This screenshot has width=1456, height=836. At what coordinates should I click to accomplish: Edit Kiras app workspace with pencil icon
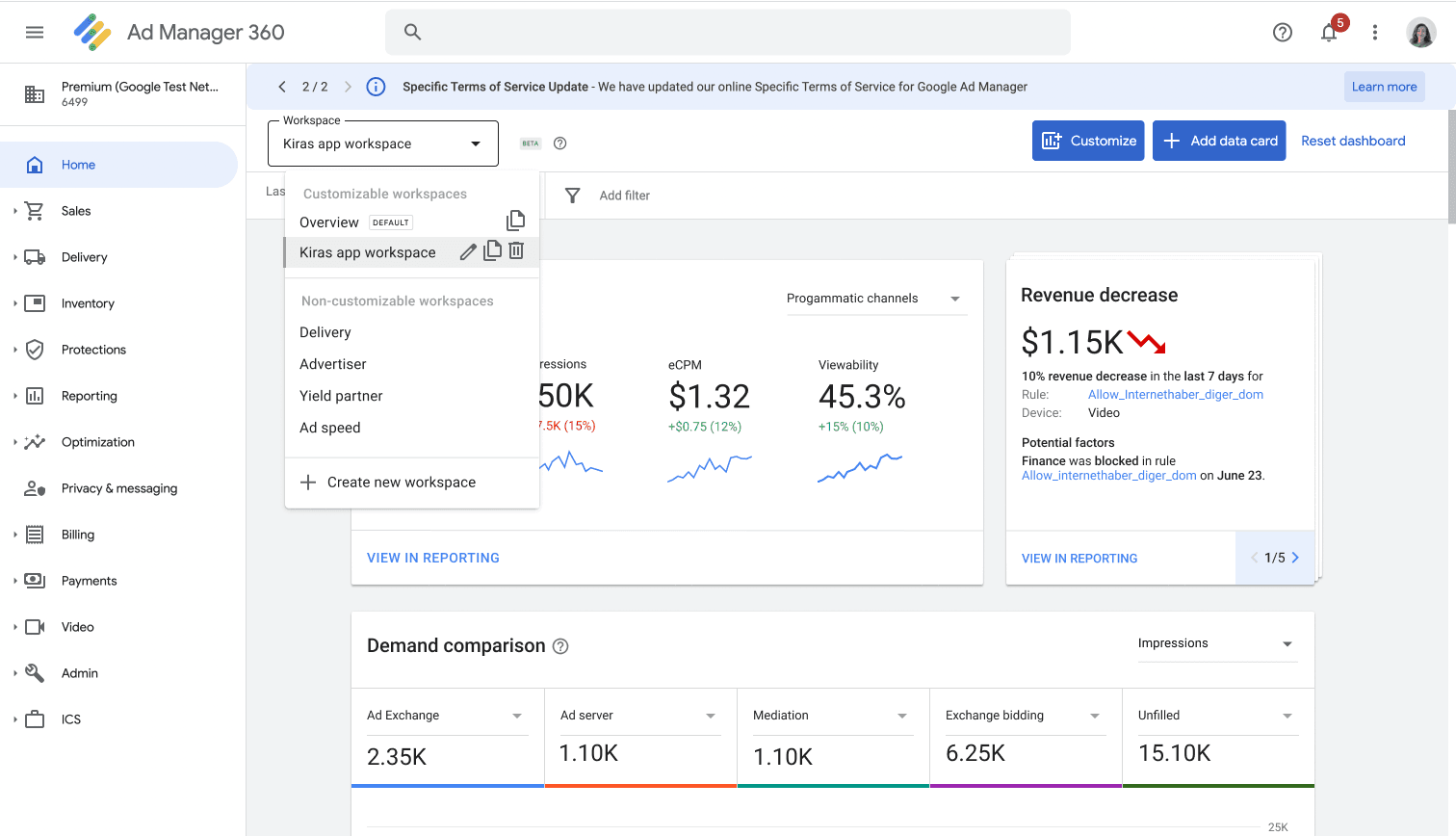[x=468, y=252]
